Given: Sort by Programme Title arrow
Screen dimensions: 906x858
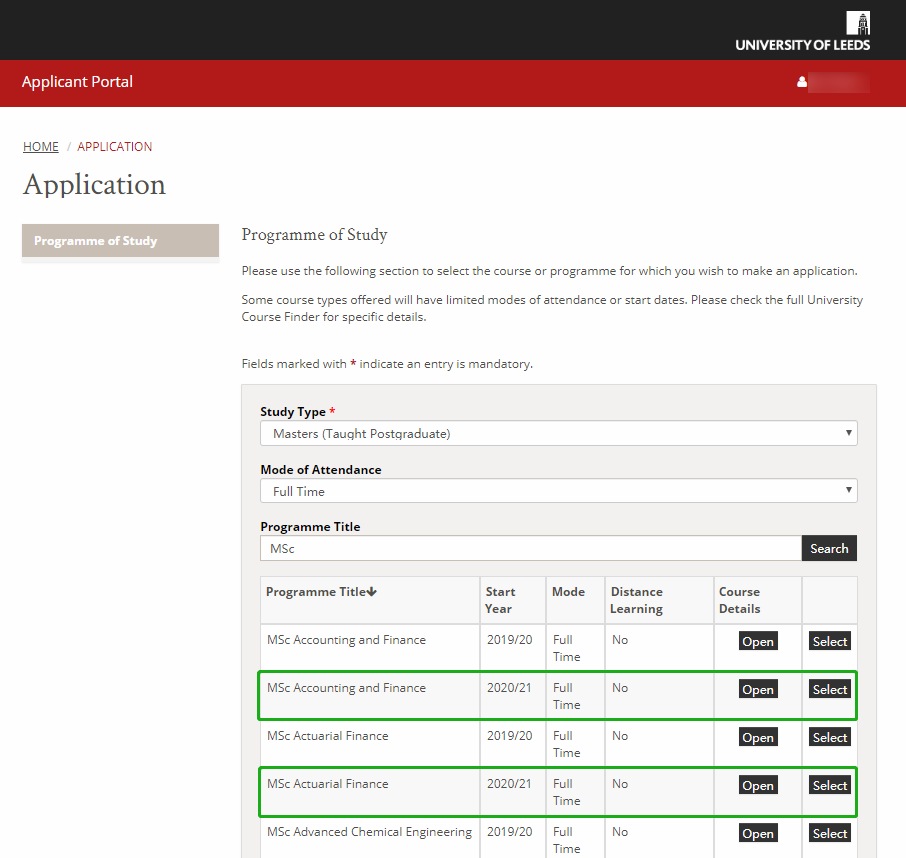Looking at the screenshot, I should pos(372,592).
